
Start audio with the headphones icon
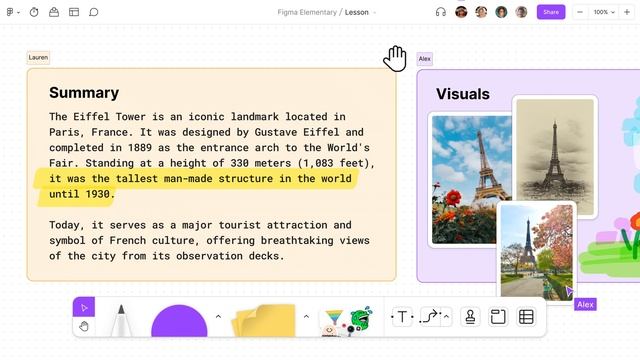tap(440, 12)
